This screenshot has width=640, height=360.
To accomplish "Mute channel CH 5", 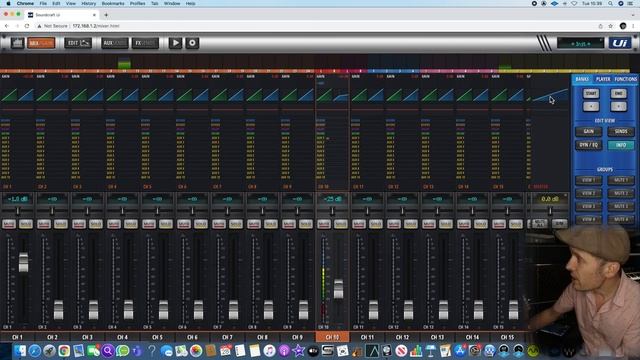I will [x=149, y=224].
